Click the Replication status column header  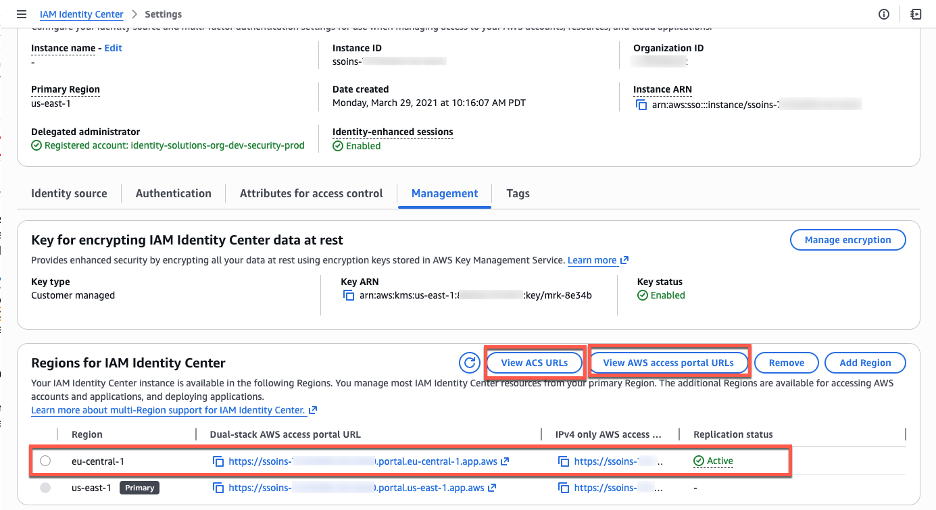(733, 435)
